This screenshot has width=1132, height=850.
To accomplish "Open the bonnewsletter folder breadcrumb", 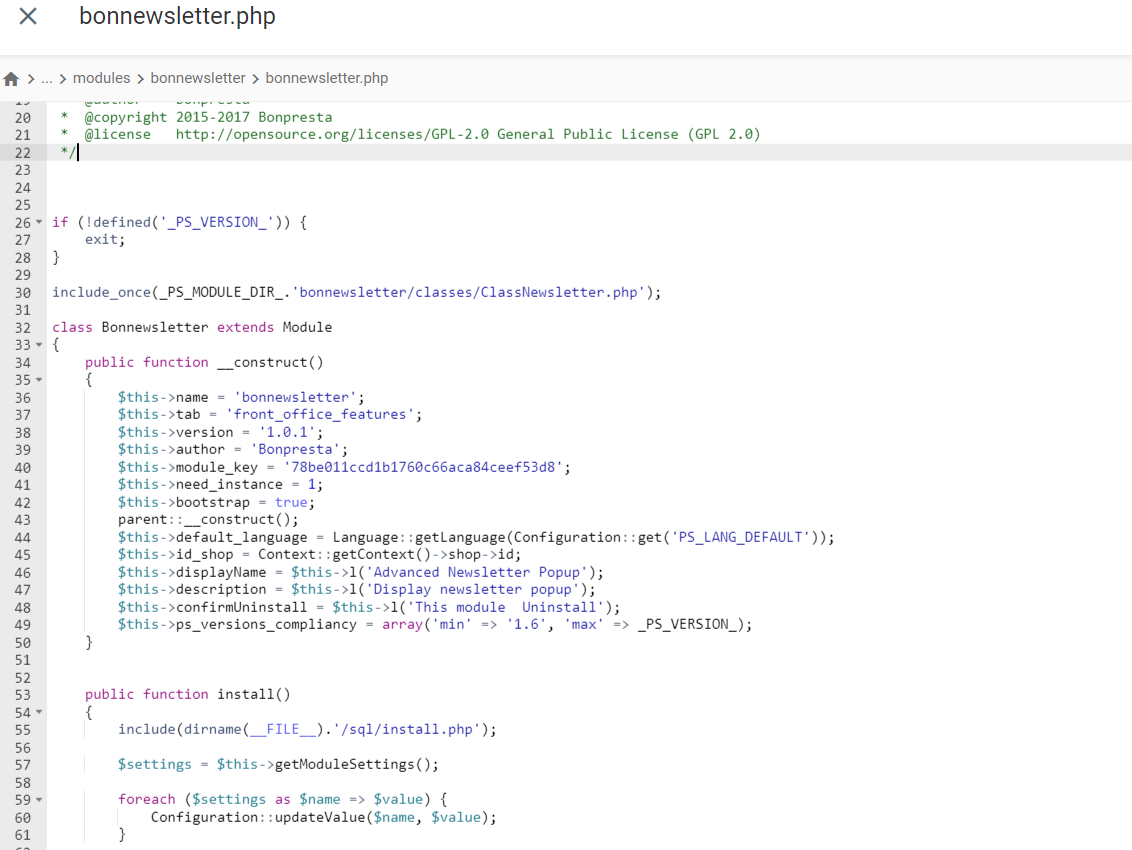I will [x=198, y=78].
